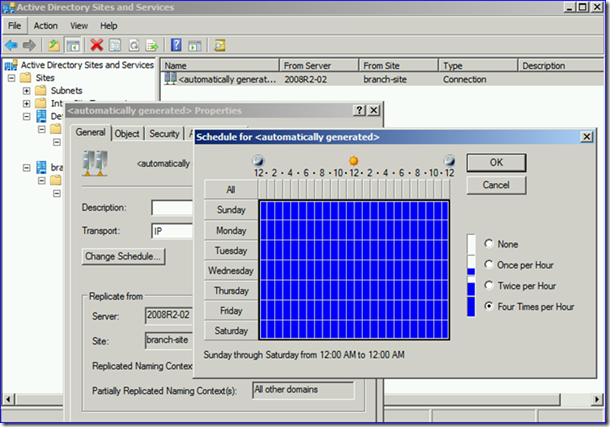Click the question mark help button in Properties title bar
This screenshot has height=427, width=610.
359,110
